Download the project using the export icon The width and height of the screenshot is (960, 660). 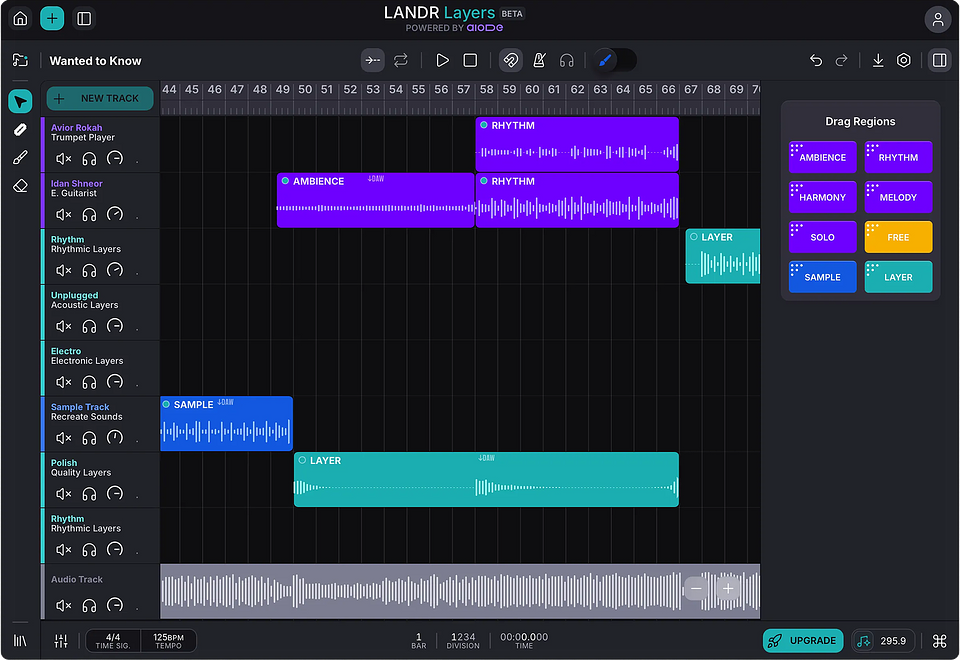click(x=878, y=61)
